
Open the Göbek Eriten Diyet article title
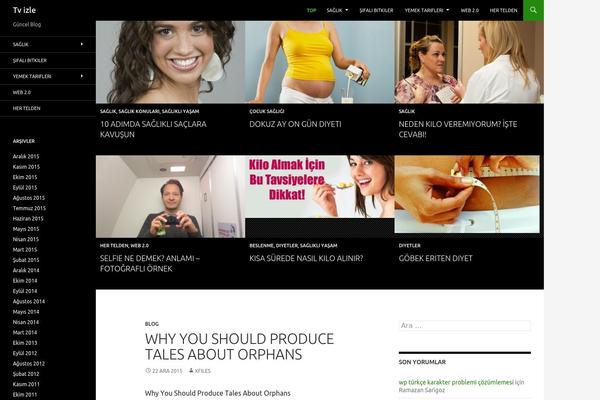pyautogui.click(x=435, y=258)
